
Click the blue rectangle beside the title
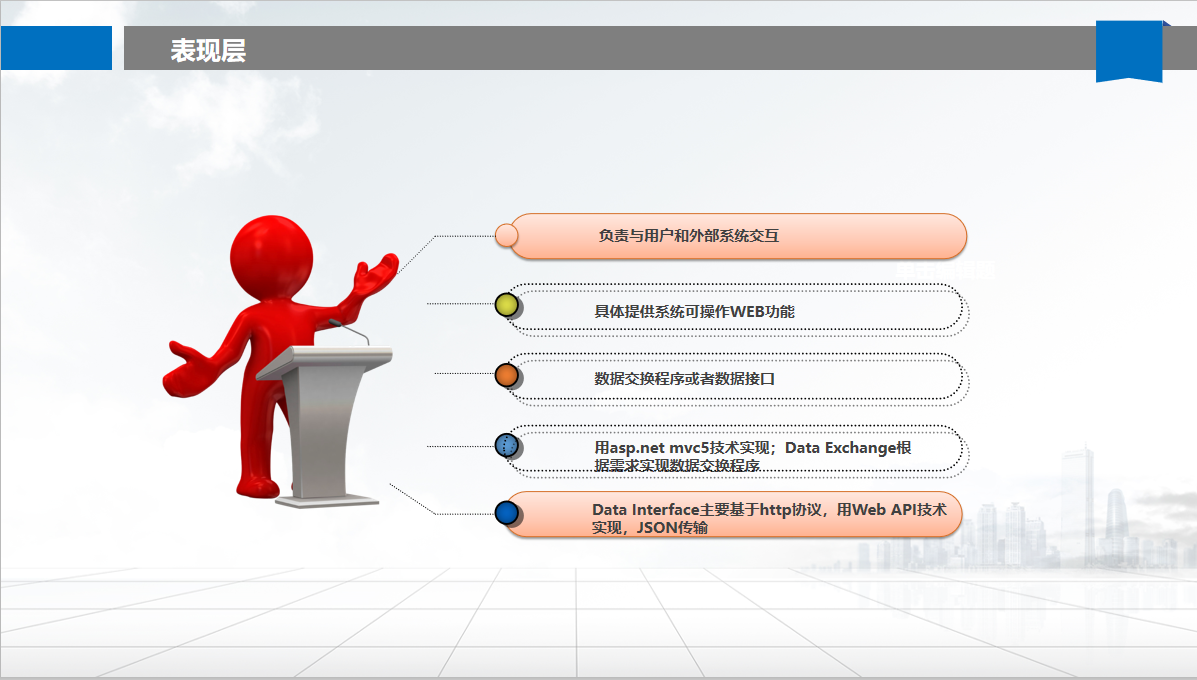(56, 48)
